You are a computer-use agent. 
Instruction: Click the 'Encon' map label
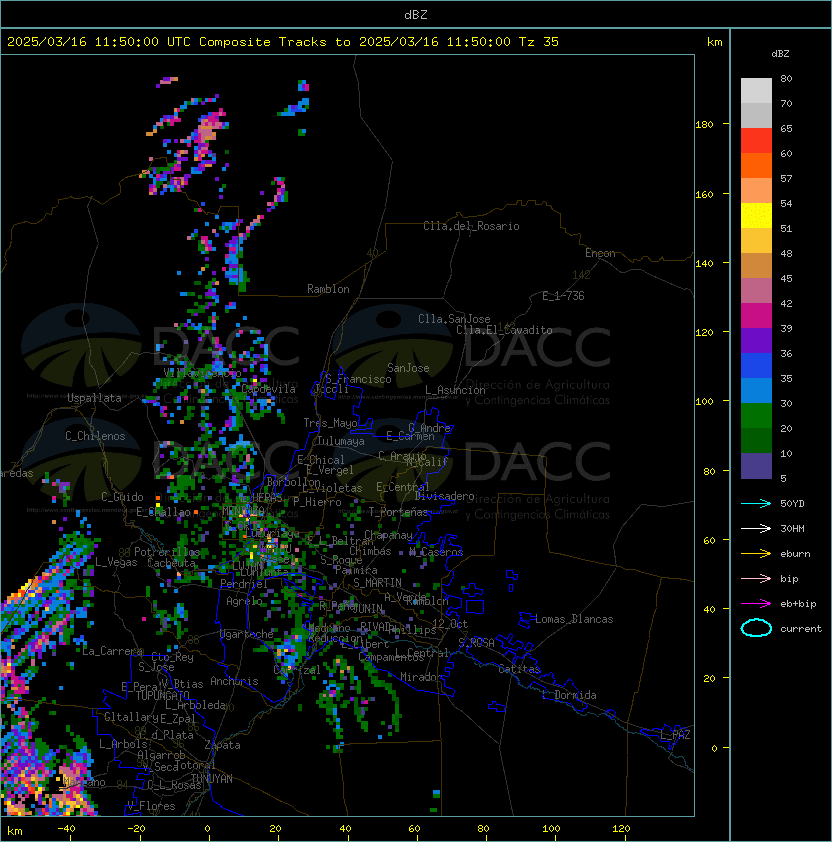[600, 253]
